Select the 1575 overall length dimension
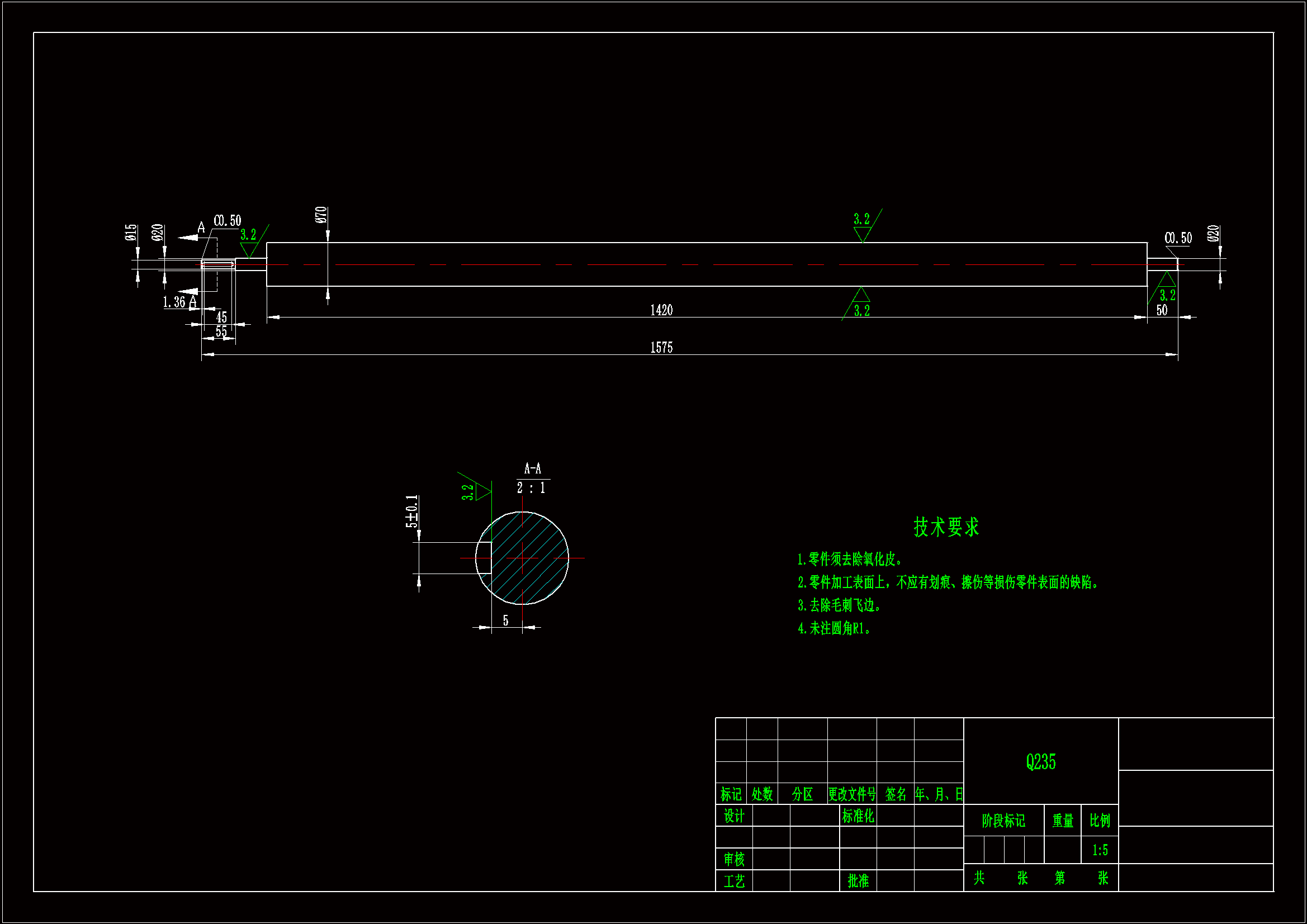This screenshot has height=924, width=1307. [661, 347]
